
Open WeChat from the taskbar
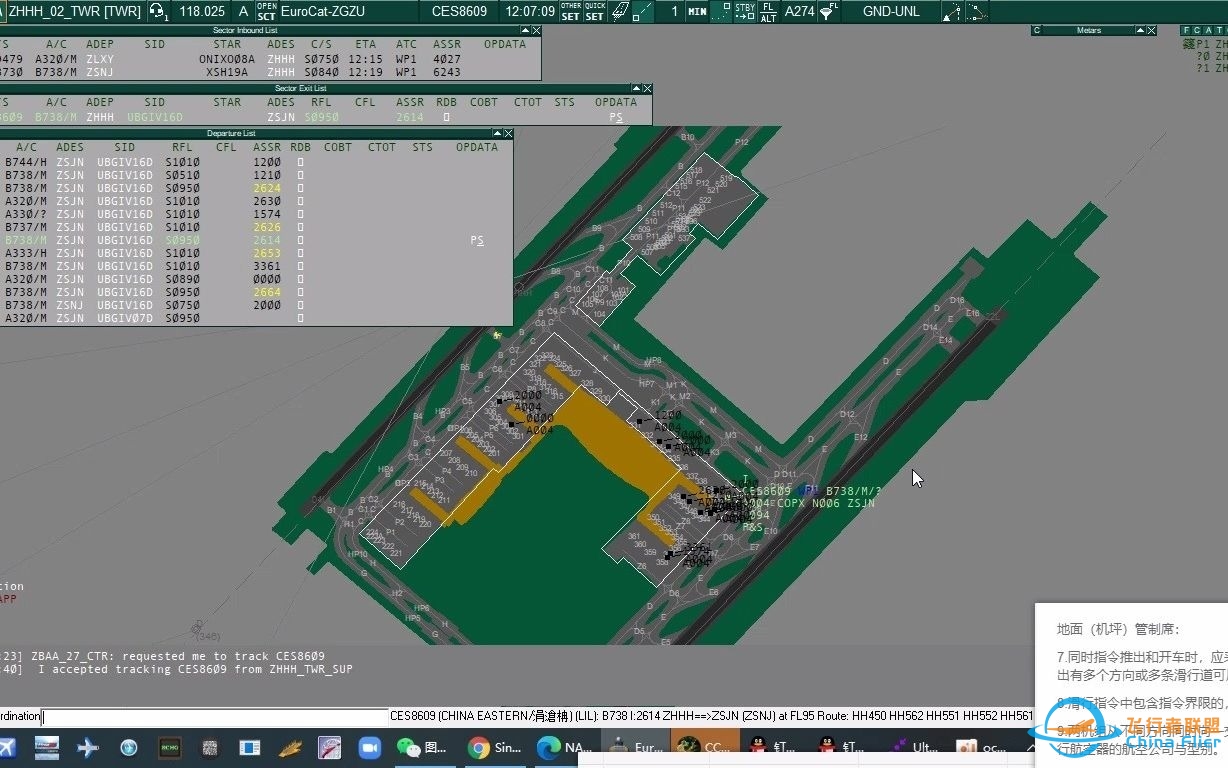[409, 747]
